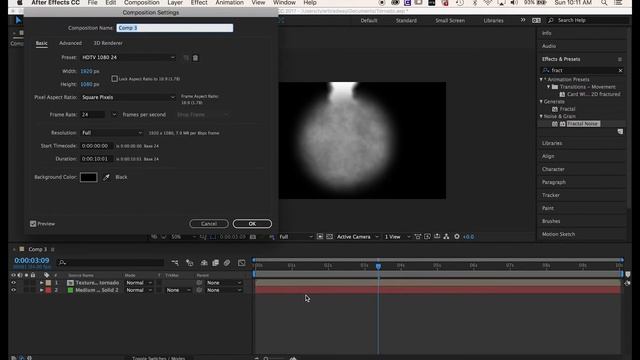Open the Active Camera dropdown
This screenshot has width=640, height=360.
tap(358, 237)
